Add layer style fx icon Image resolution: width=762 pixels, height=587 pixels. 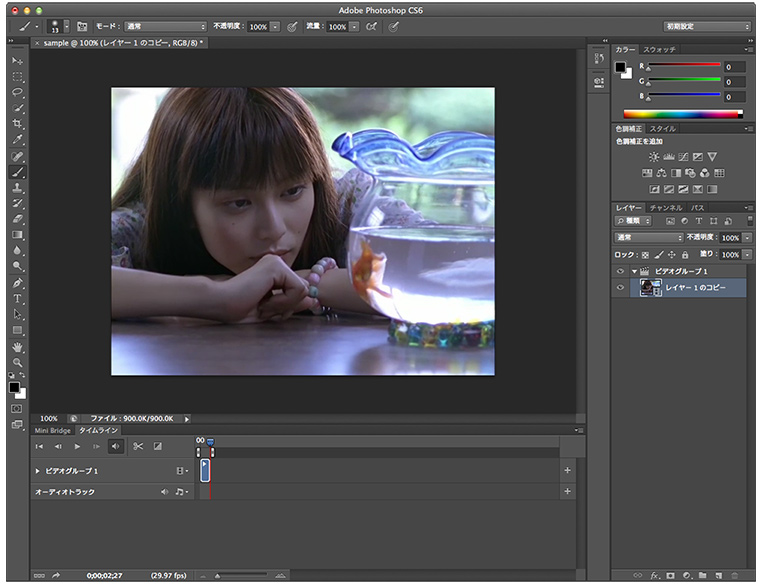[654, 575]
